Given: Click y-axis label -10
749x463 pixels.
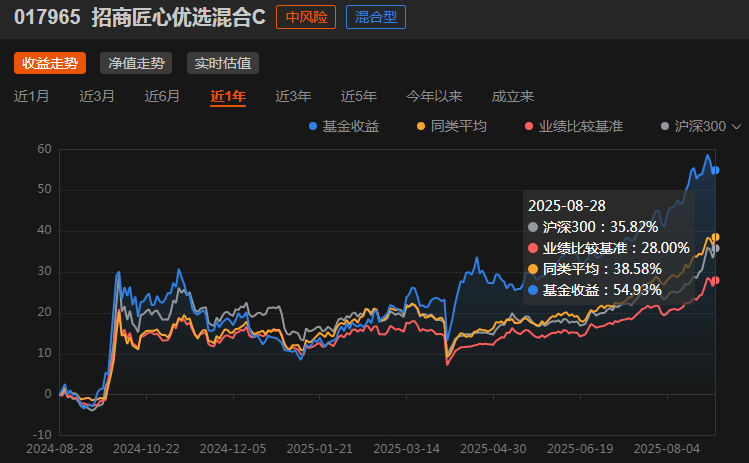Looking at the screenshot, I should point(42,435).
